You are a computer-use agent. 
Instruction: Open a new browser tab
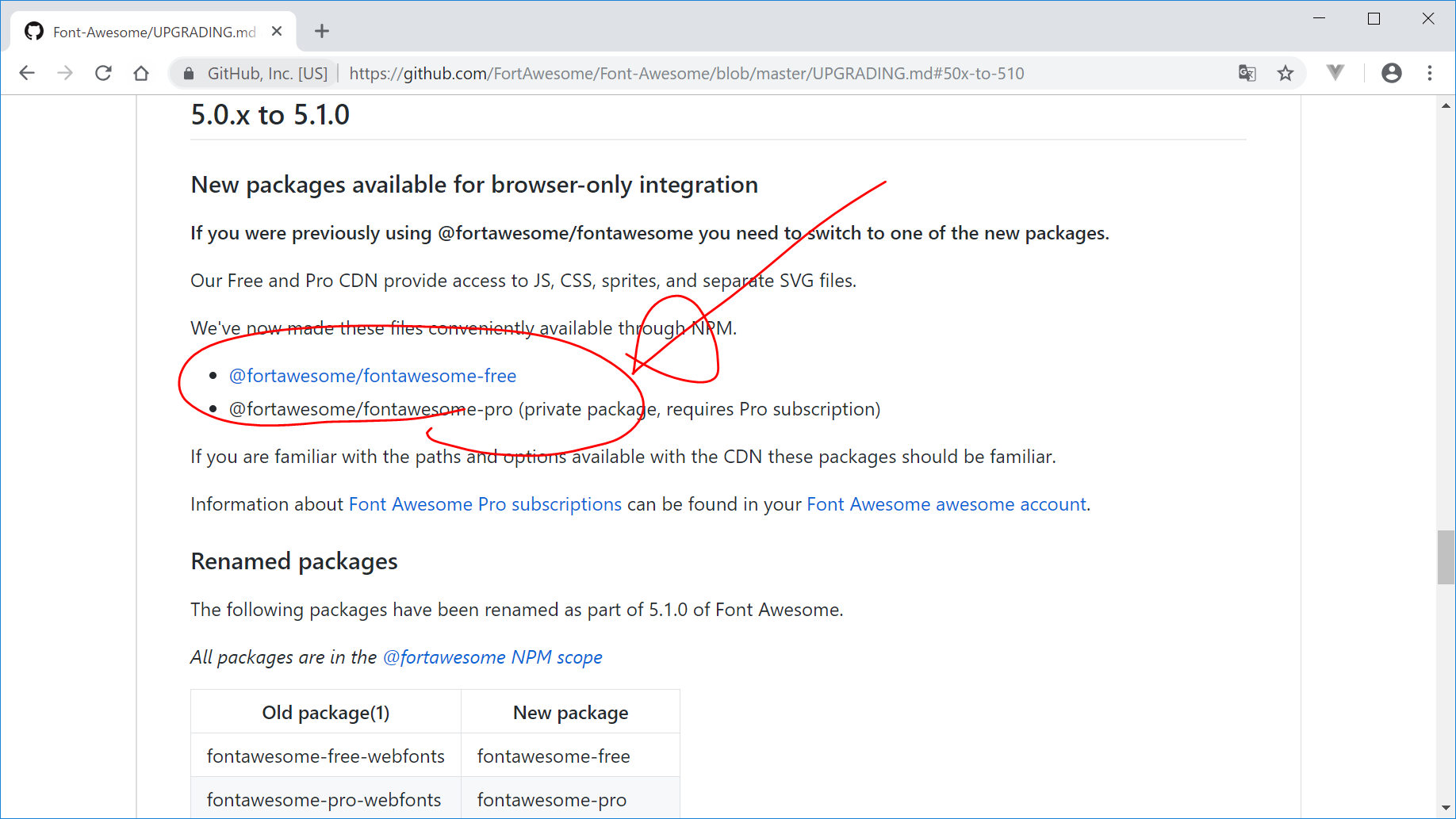coord(321,32)
